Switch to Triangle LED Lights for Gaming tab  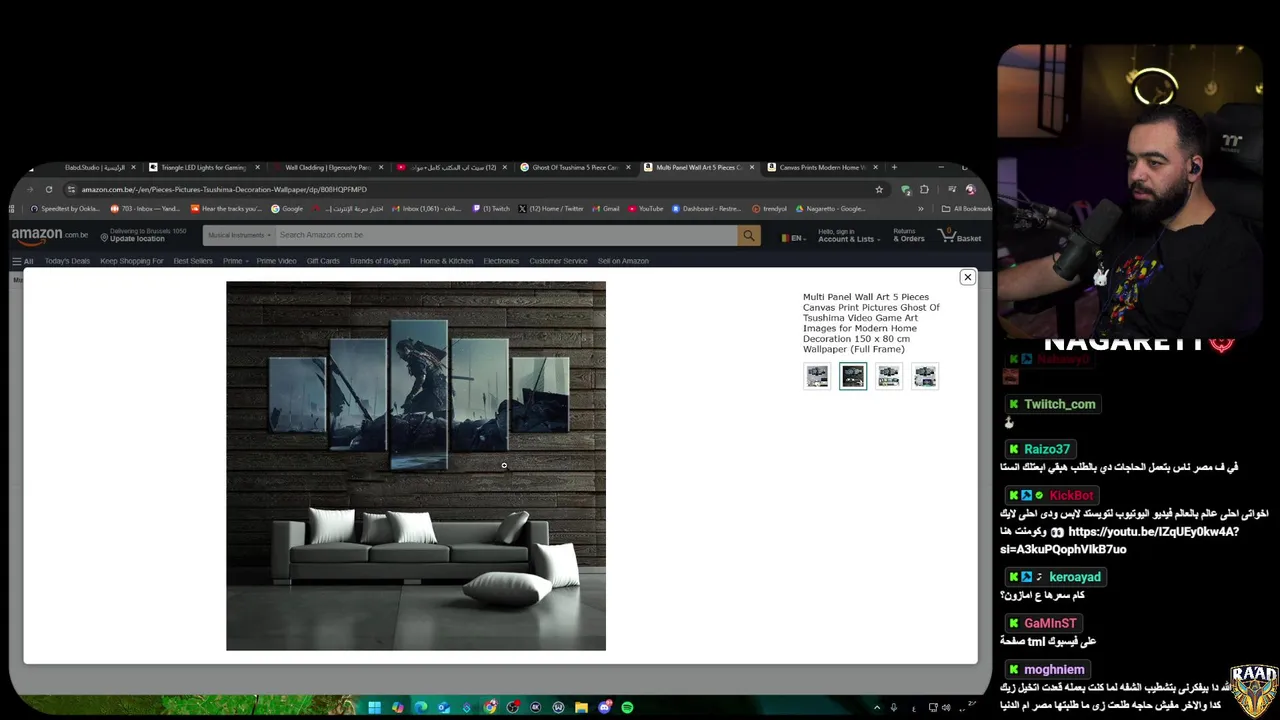pos(203,167)
